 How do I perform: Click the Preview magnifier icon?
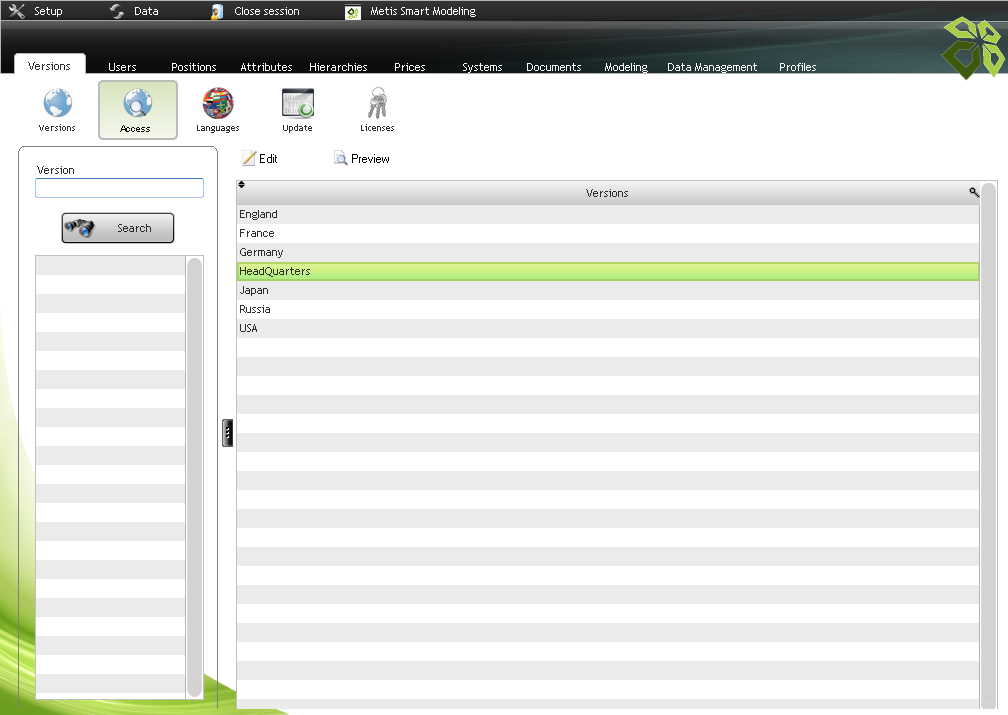(340, 159)
